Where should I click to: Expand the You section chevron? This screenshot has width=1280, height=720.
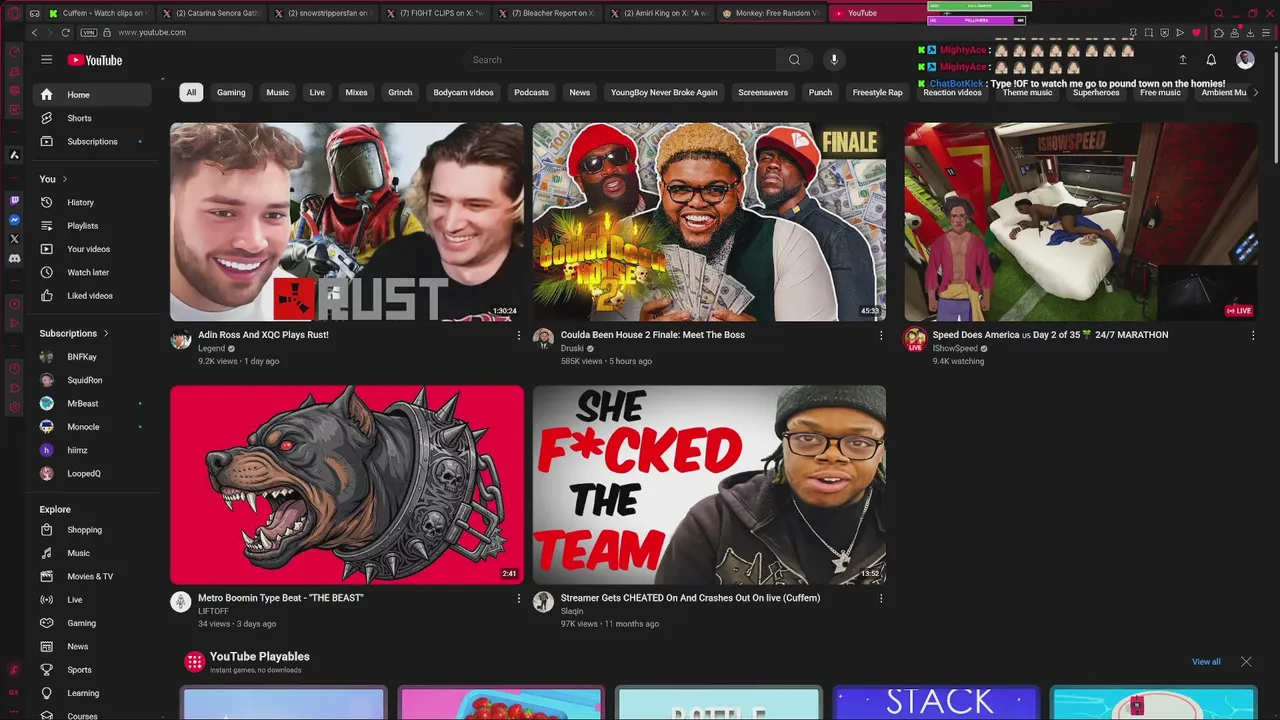pos(65,179)
